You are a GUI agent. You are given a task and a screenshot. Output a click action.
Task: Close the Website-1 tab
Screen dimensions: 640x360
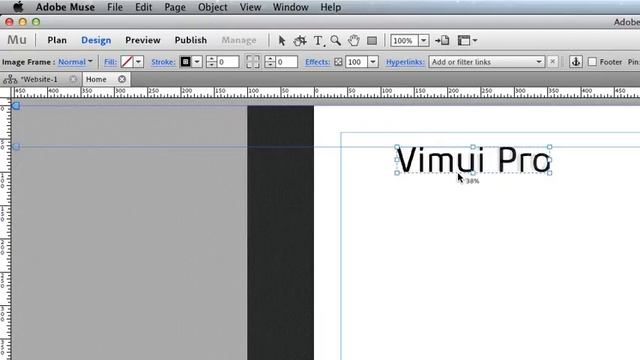click(x=73, y=79)
